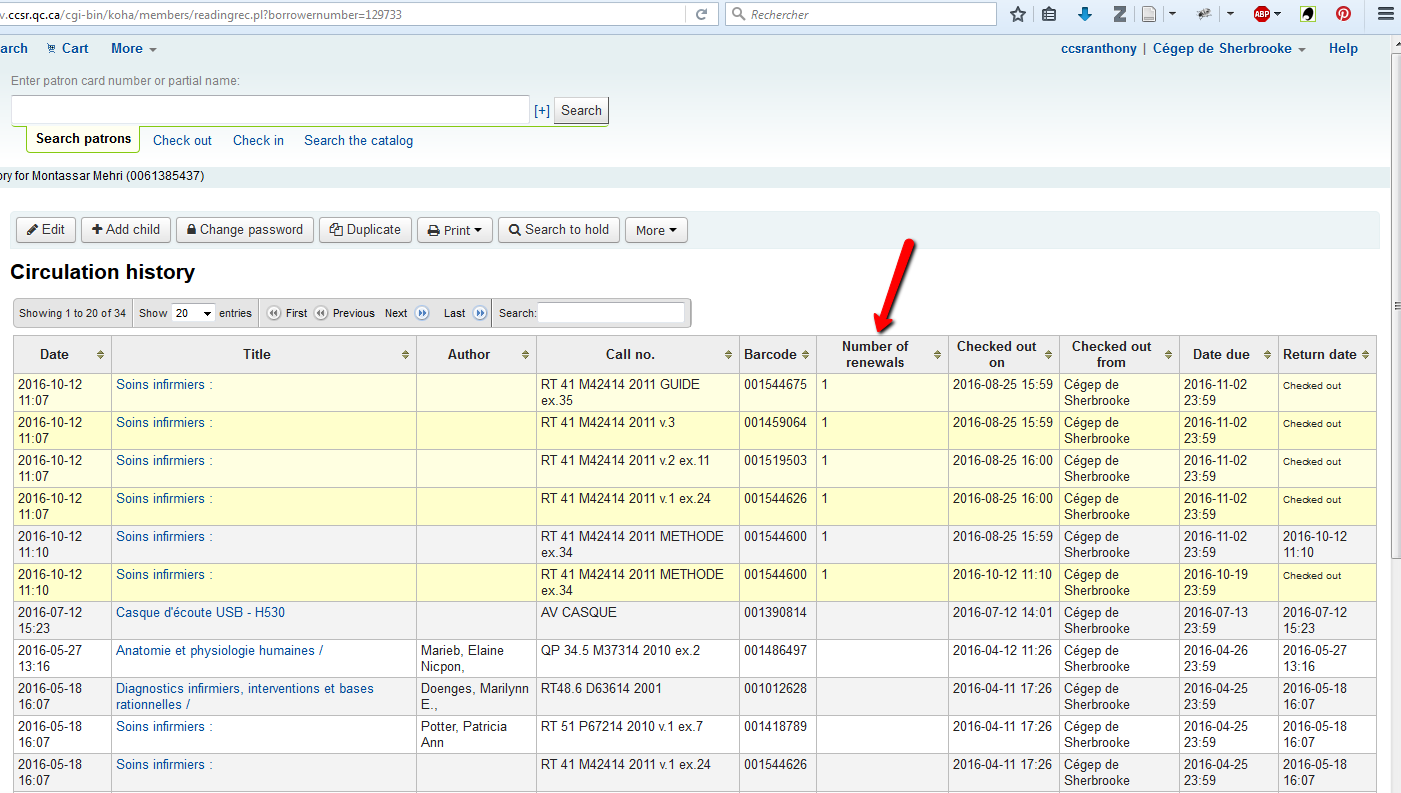This screenshot has width=1401, height=793.
Task: Click the Adblock Plus icon
Action: (x=1262, y=14)
